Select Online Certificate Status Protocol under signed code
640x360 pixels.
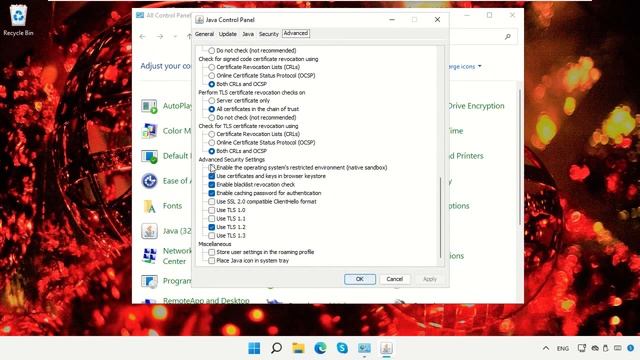211,76
